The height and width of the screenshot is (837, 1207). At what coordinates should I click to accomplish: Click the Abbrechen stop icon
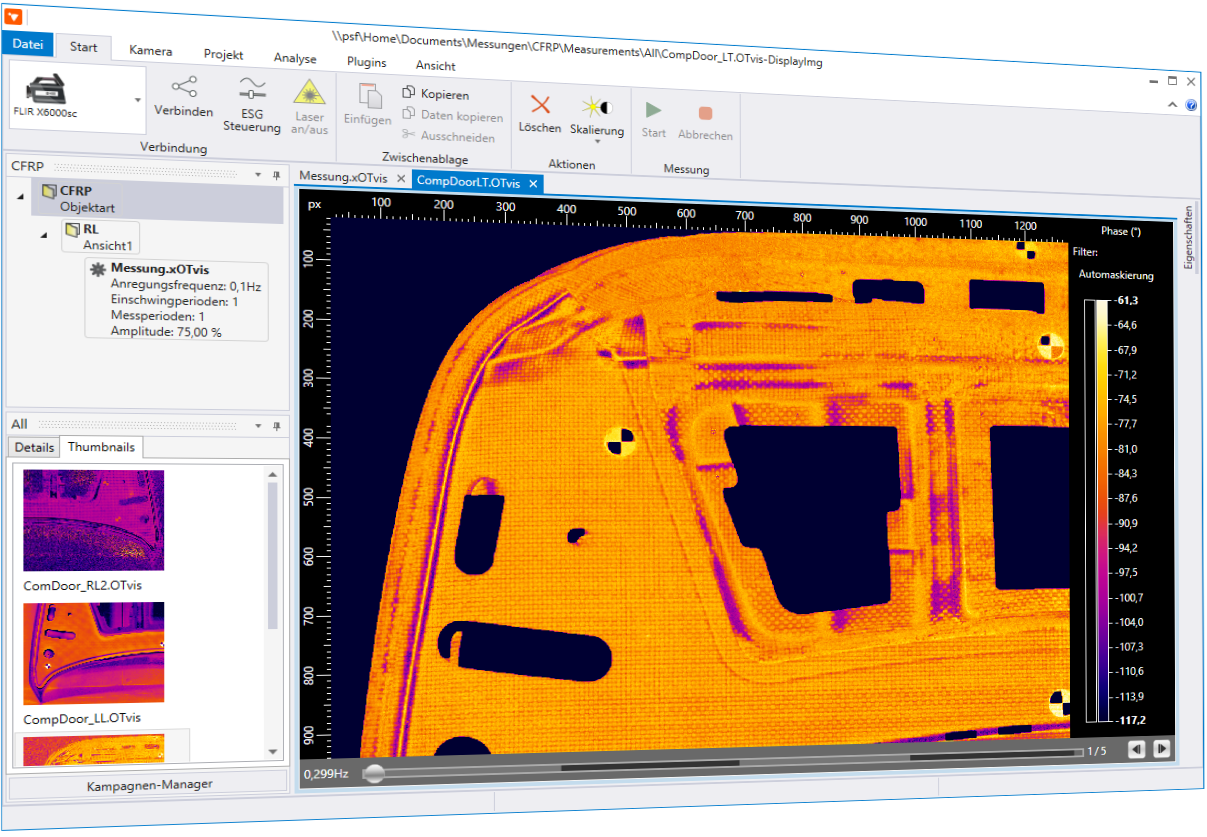706,114
